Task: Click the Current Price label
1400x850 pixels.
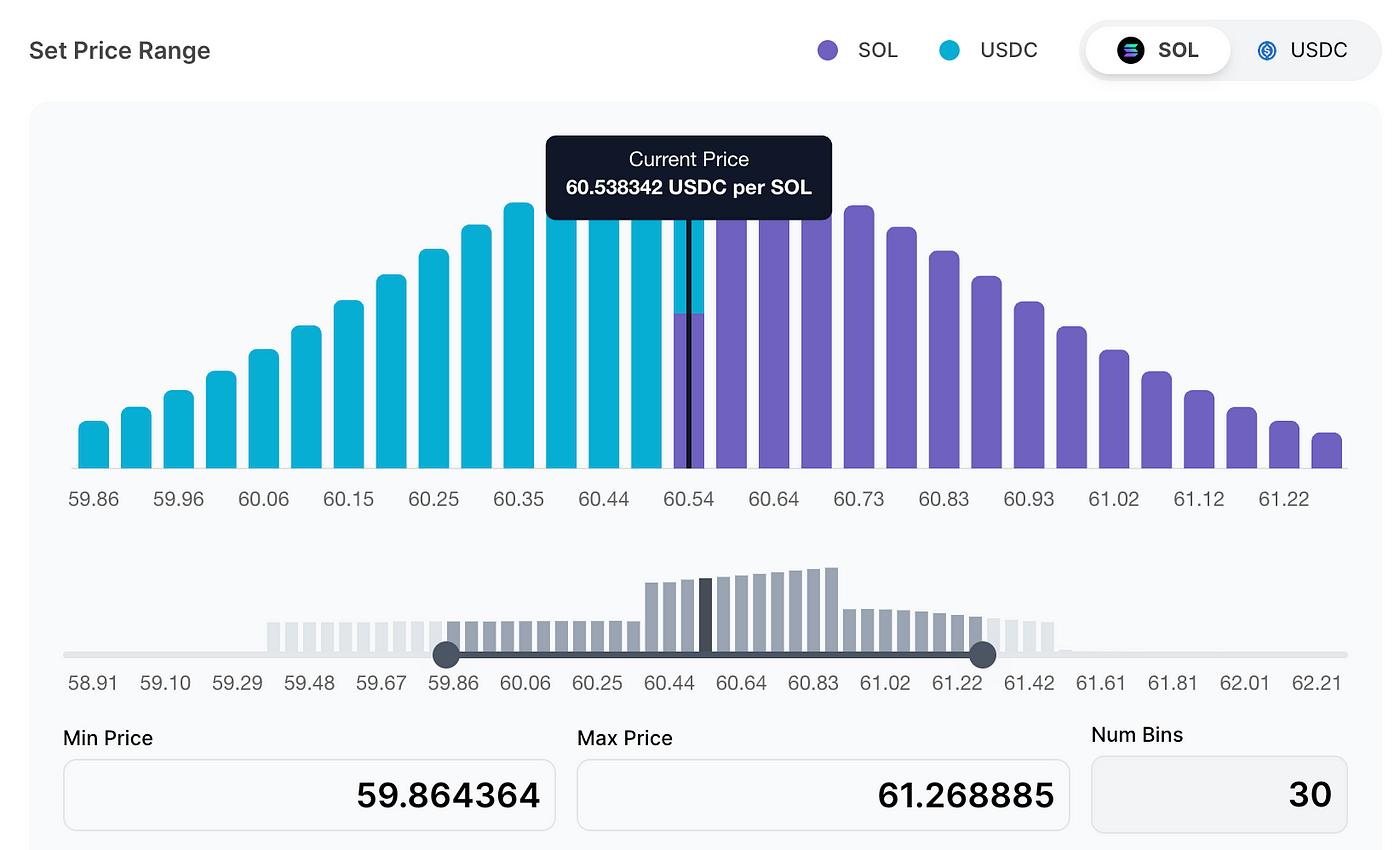Action: pos(688,159)
